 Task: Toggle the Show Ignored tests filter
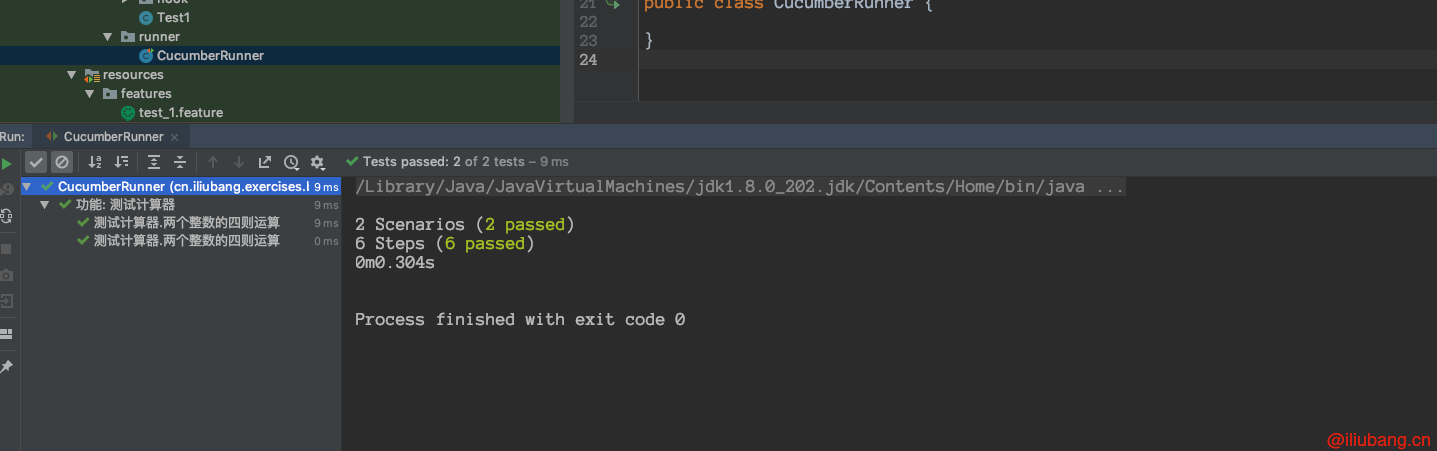pos(62,162)
